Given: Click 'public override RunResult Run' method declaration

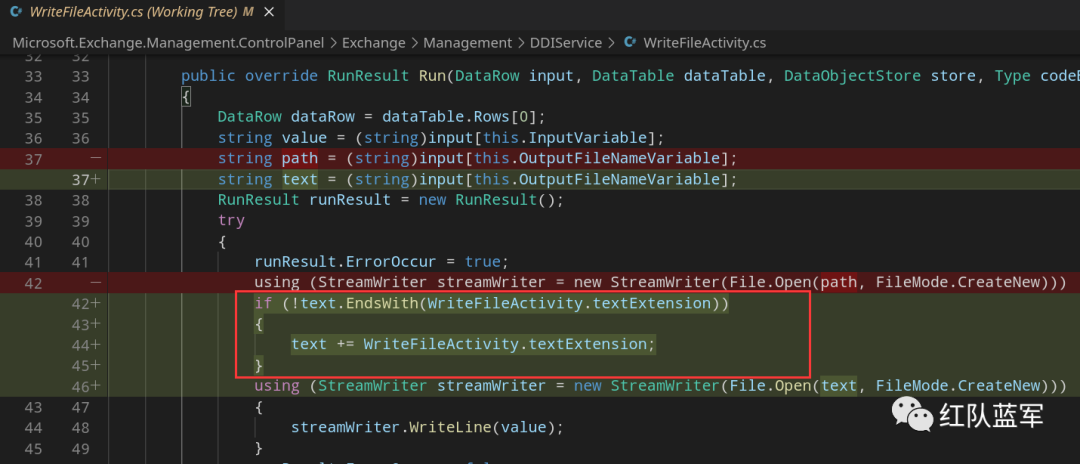Looking at the screenshot, I should (x=312, y=76).
